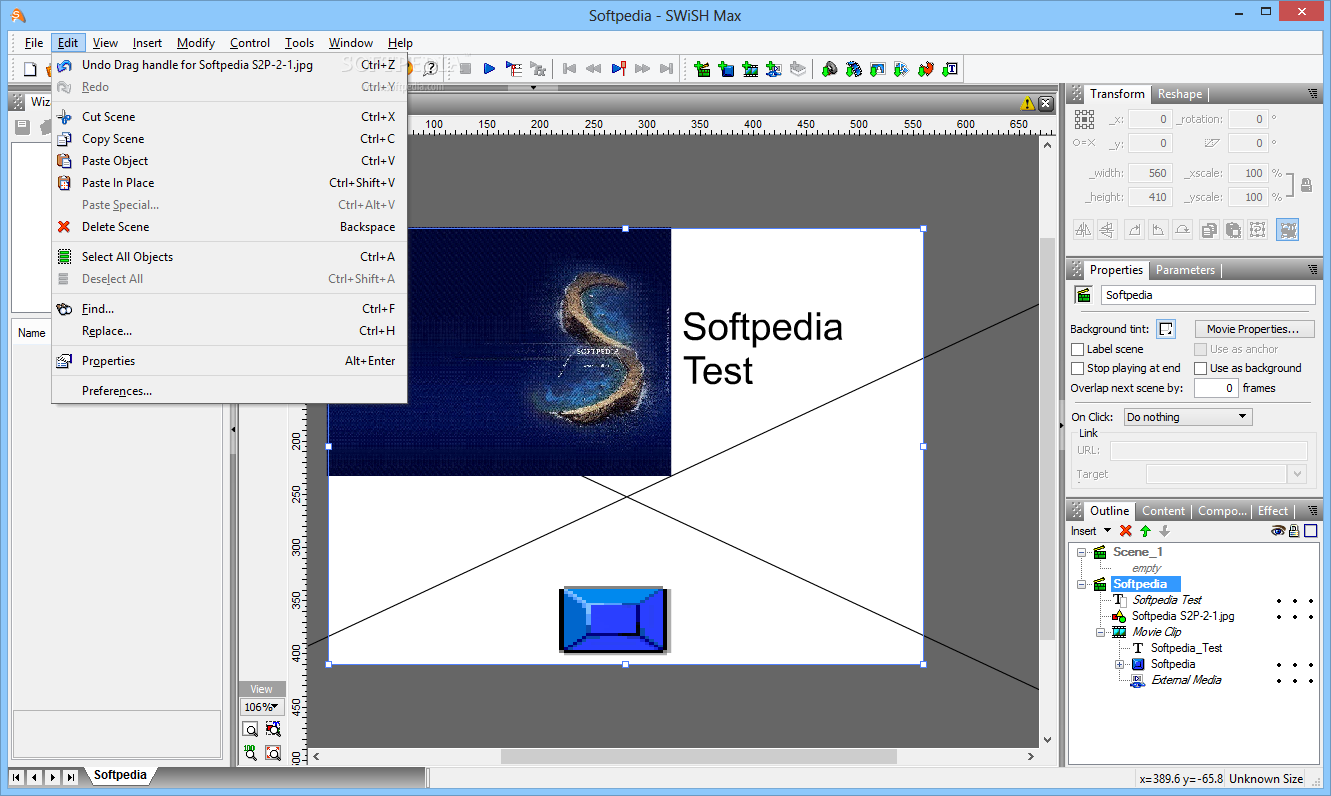Select Delete Scene in the Edit menu
The width and height of the screenshot is (1331, 796).
(x=230, y=227)
